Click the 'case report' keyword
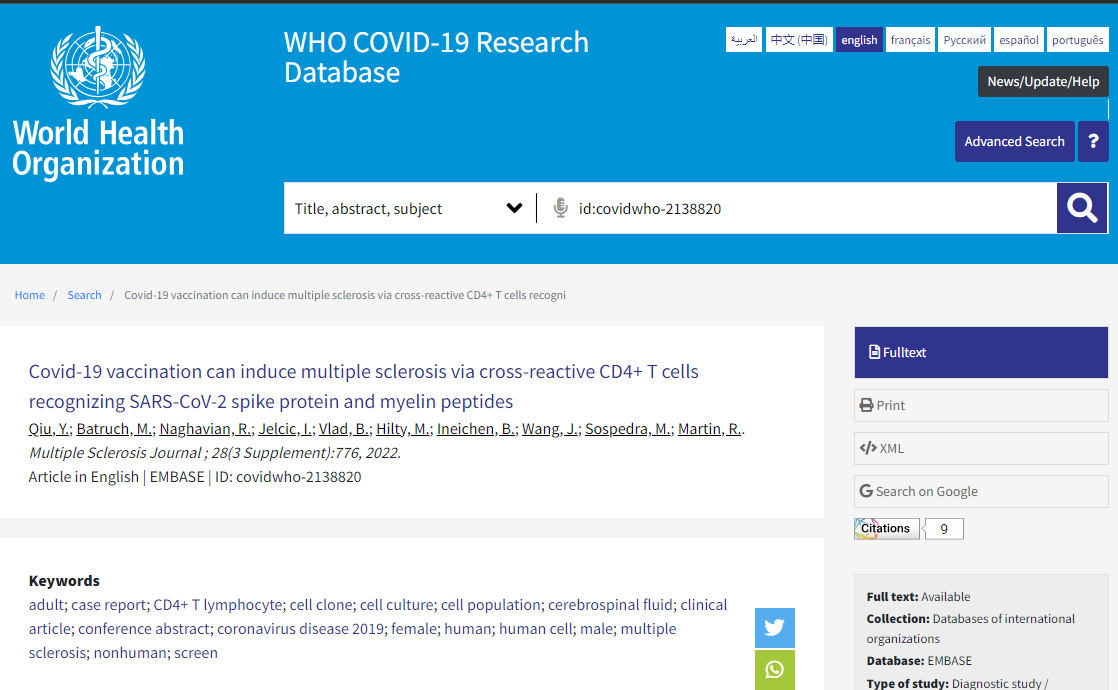The height and width of the screenshot is (690, 1118). (x=108, y=604)
